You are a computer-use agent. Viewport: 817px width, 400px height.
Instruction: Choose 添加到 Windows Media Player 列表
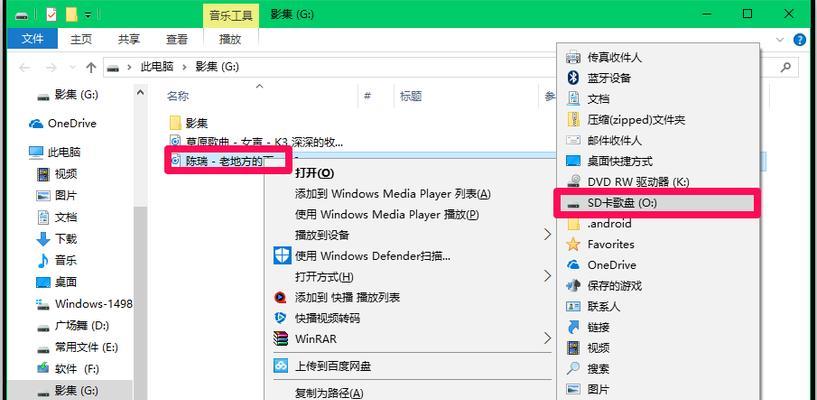click(x=393, y=194)
